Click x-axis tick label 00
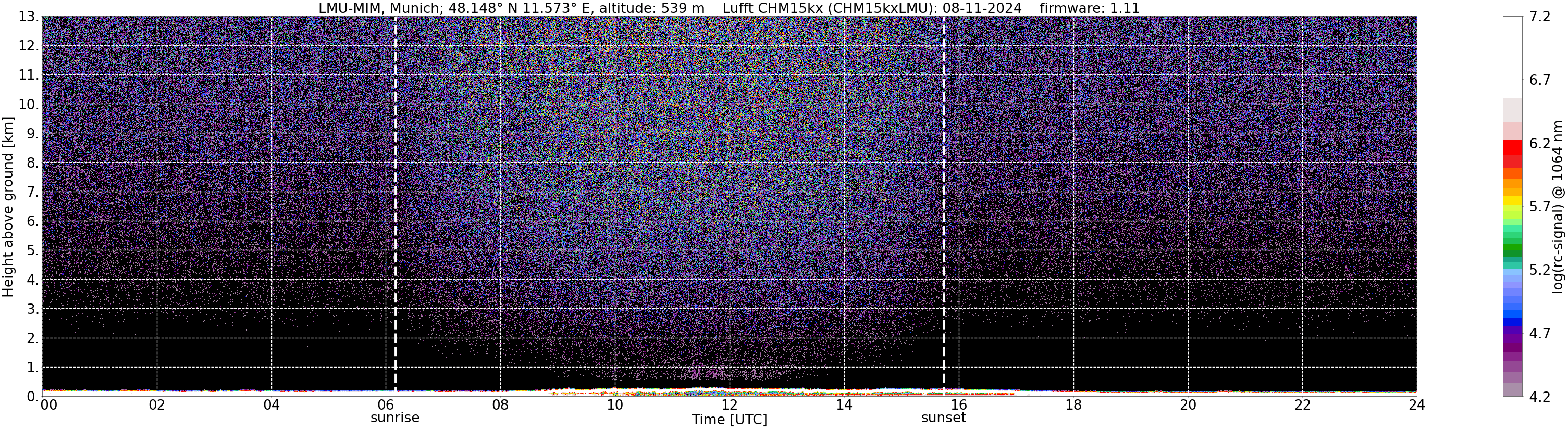 (x=48, y=405)
